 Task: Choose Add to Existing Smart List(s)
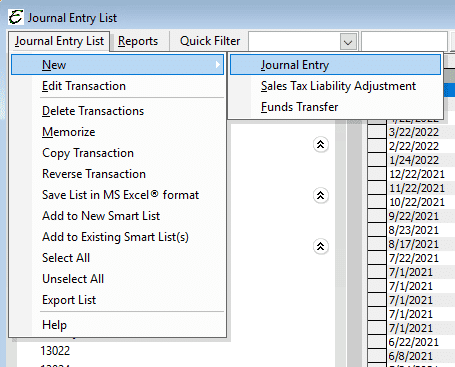pyautogui.click(x=118, y=237)
